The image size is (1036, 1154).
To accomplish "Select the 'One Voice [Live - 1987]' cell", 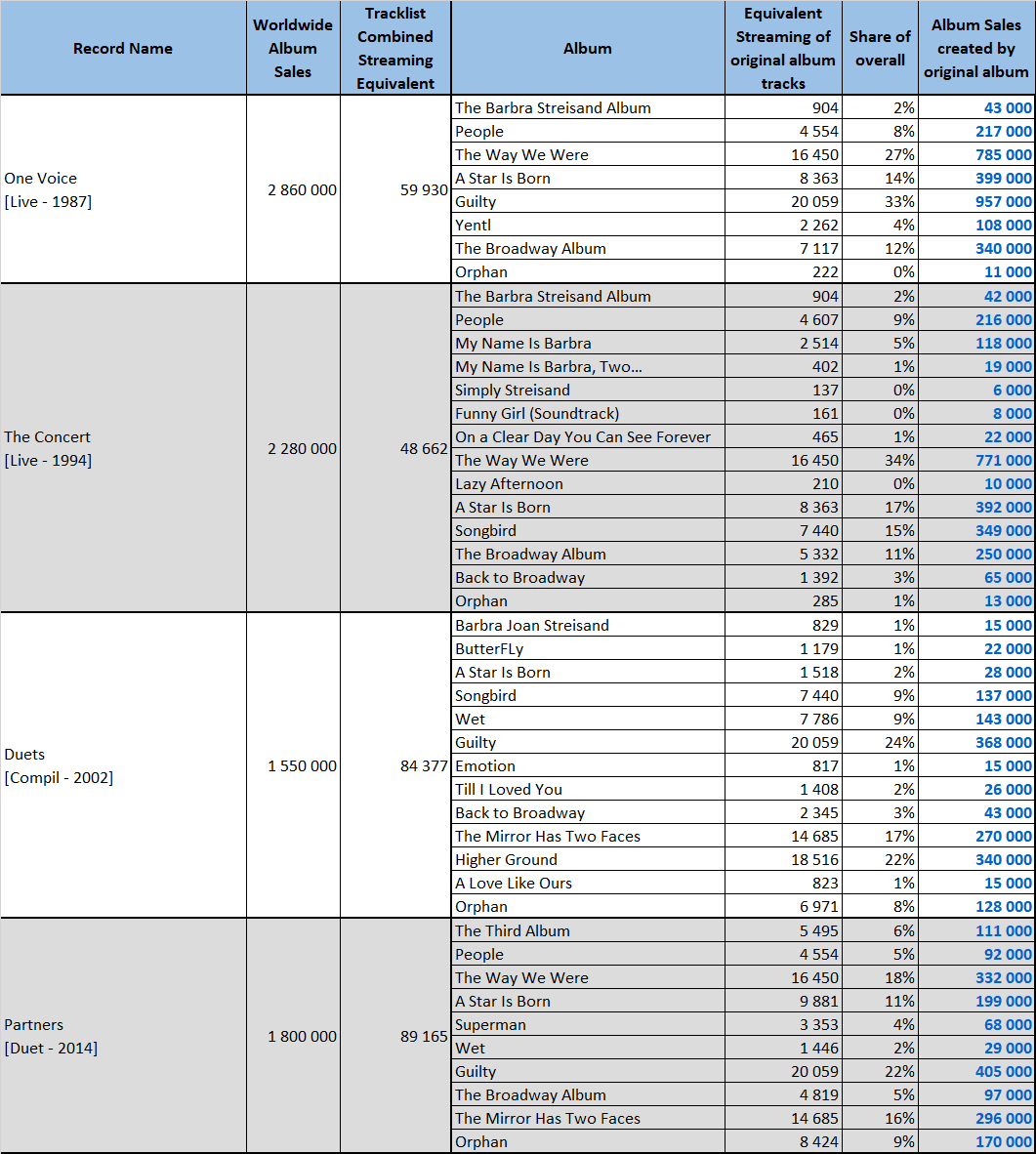I will pyautogui.click(x=123, y=189).
